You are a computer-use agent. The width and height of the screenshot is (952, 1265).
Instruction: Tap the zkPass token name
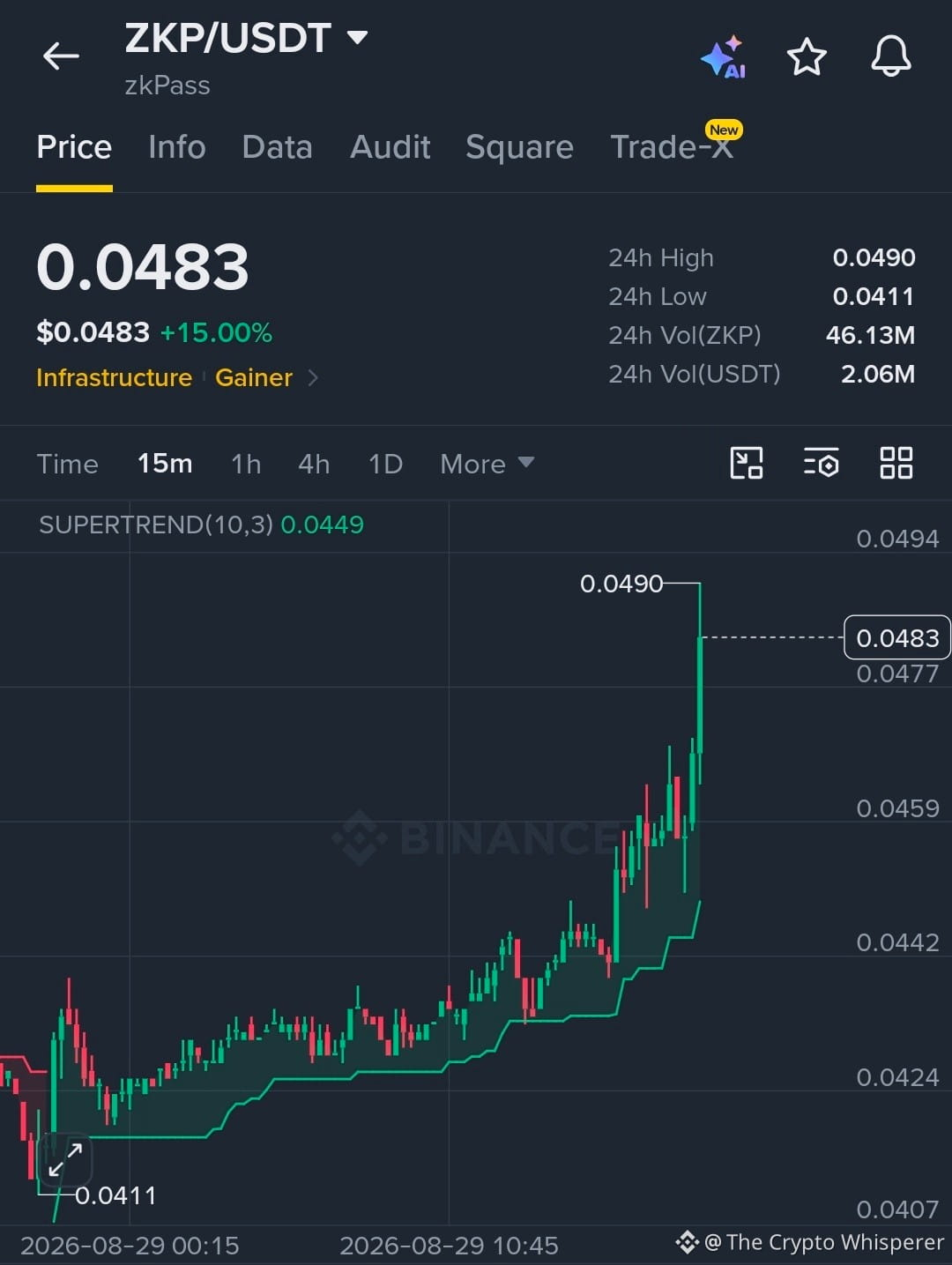tap(167, 86)
